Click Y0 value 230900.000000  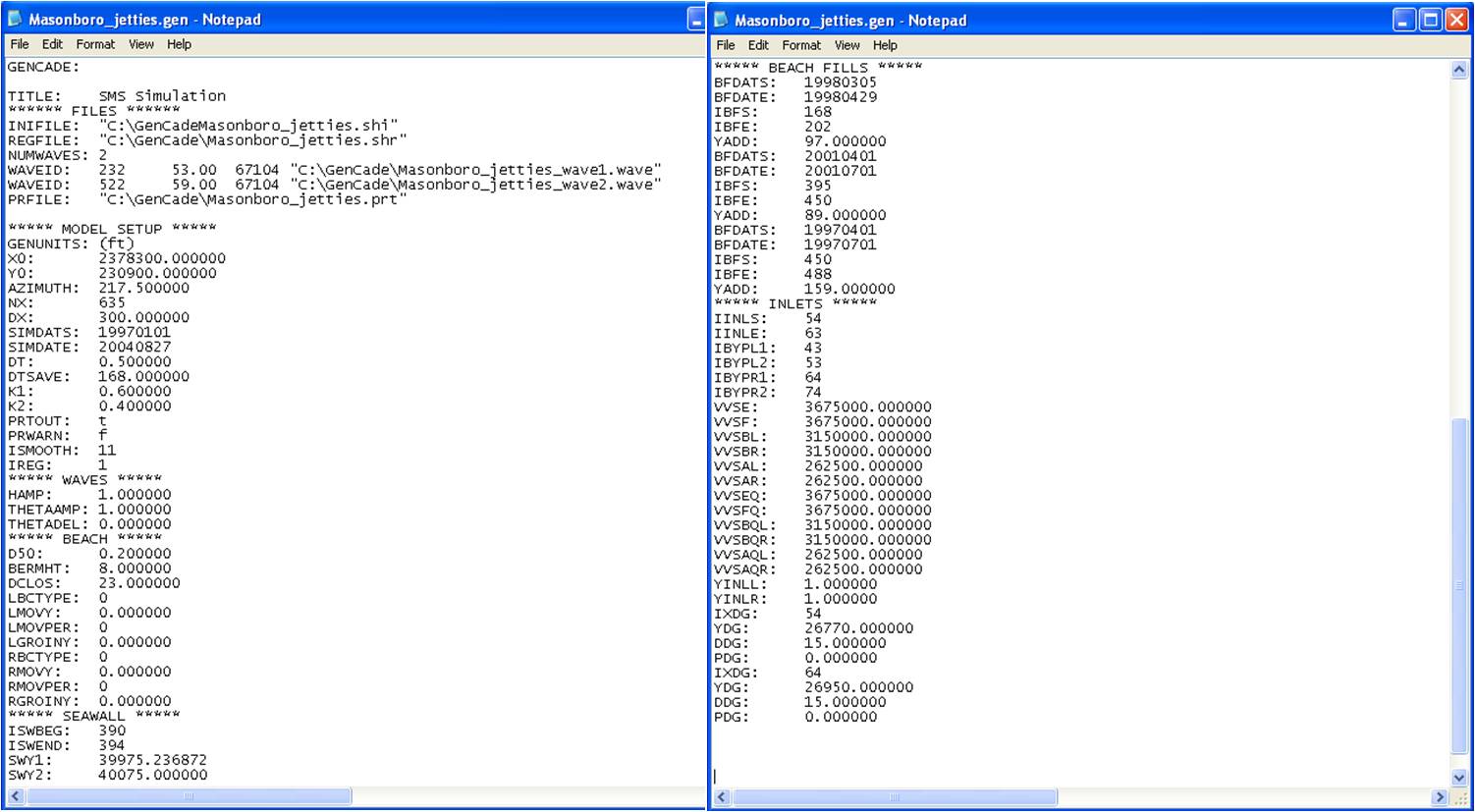[157, 273]
